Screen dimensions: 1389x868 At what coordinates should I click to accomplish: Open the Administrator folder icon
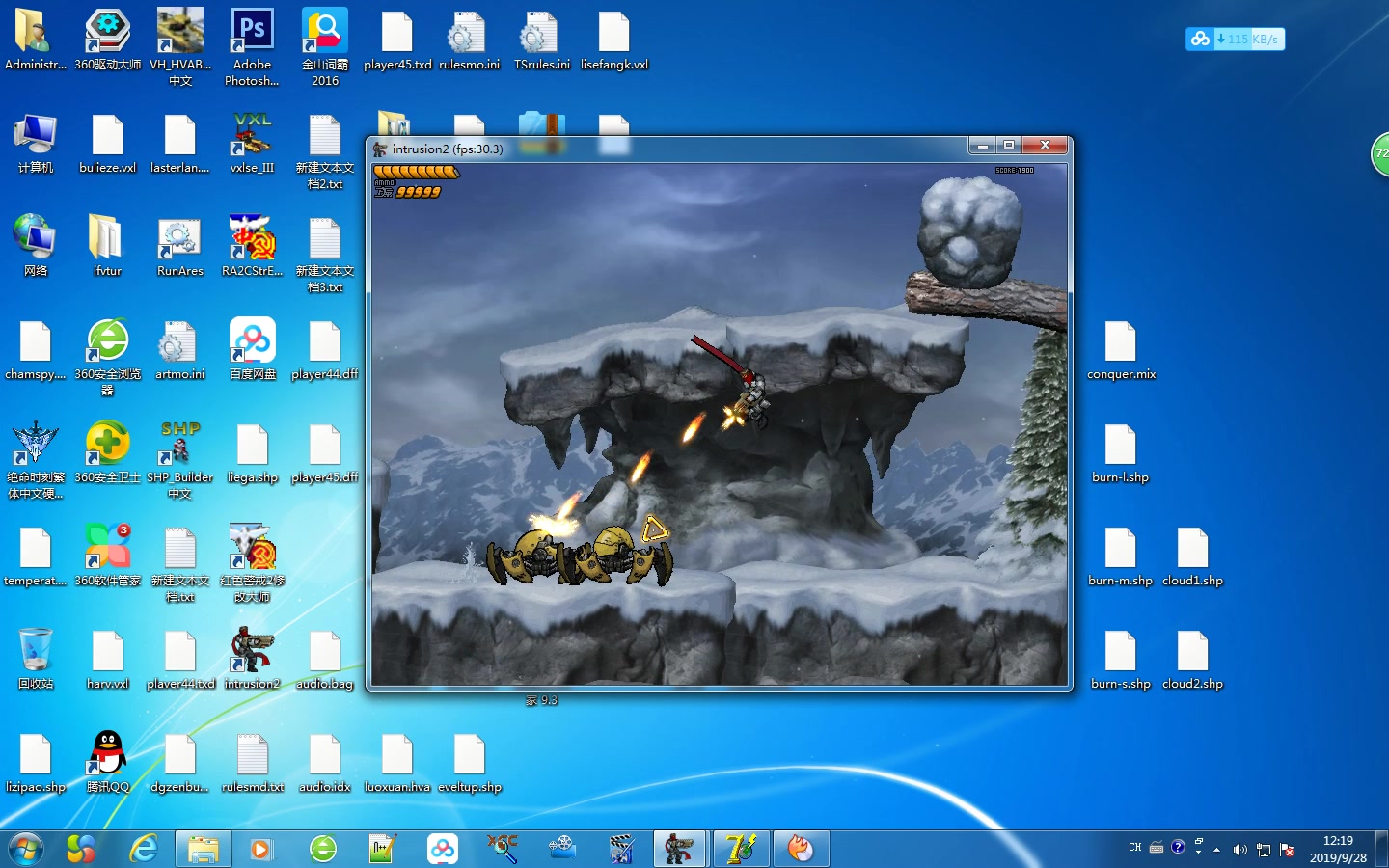click(x=35, y=41)
